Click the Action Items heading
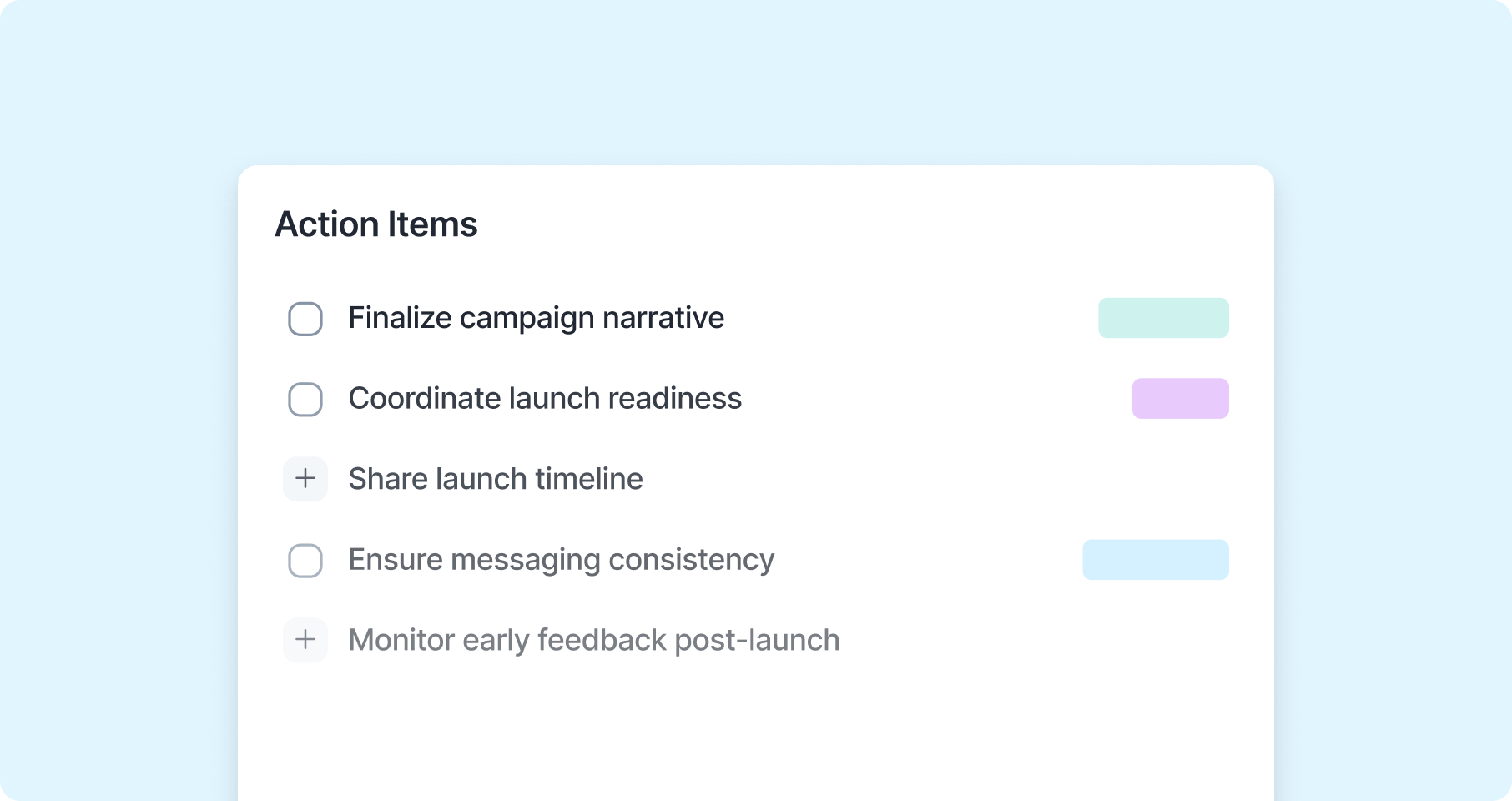The image size is (1512, 801). [x=376, y=224]
